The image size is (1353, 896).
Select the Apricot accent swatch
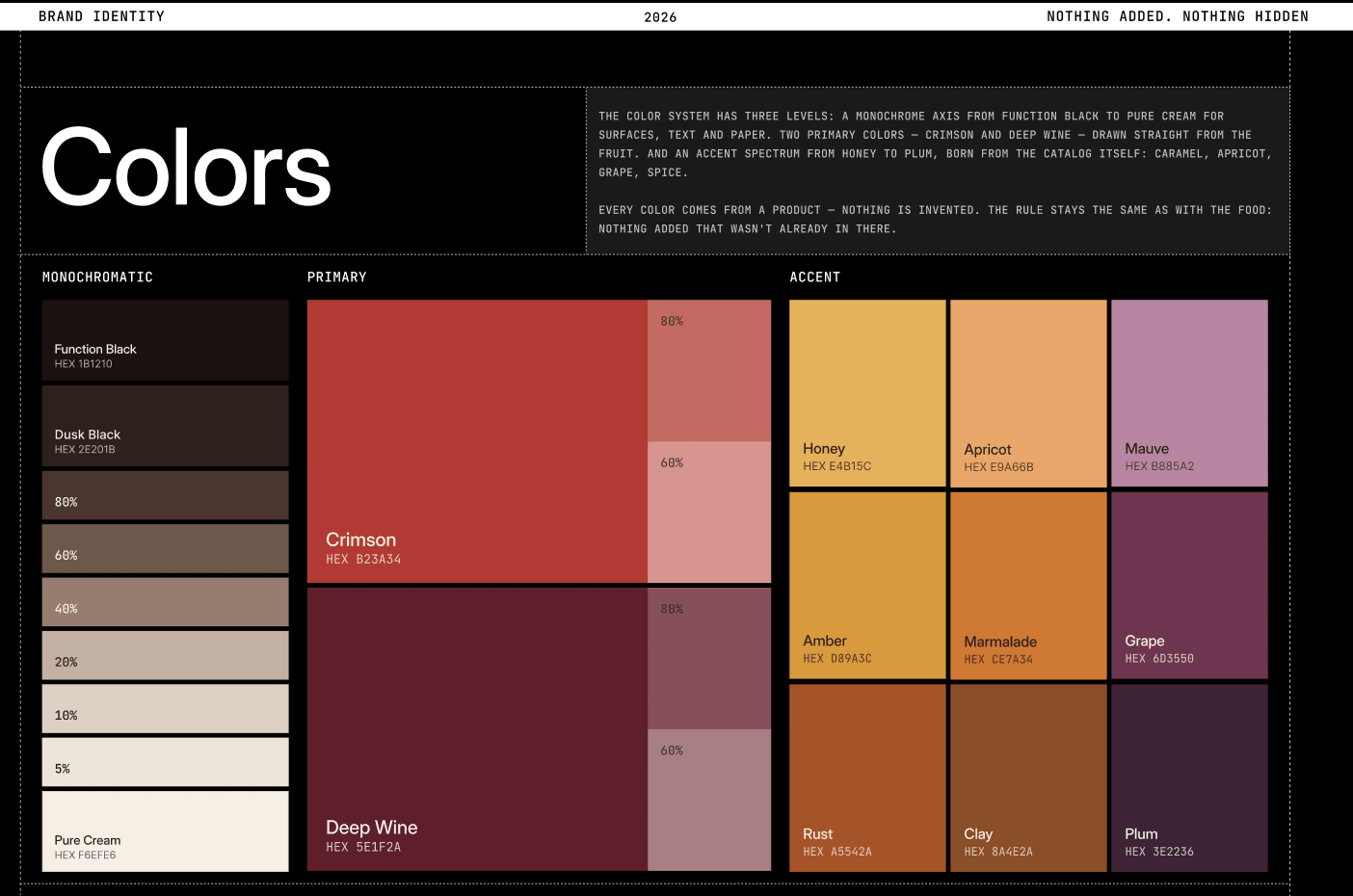coord(1028,393)
